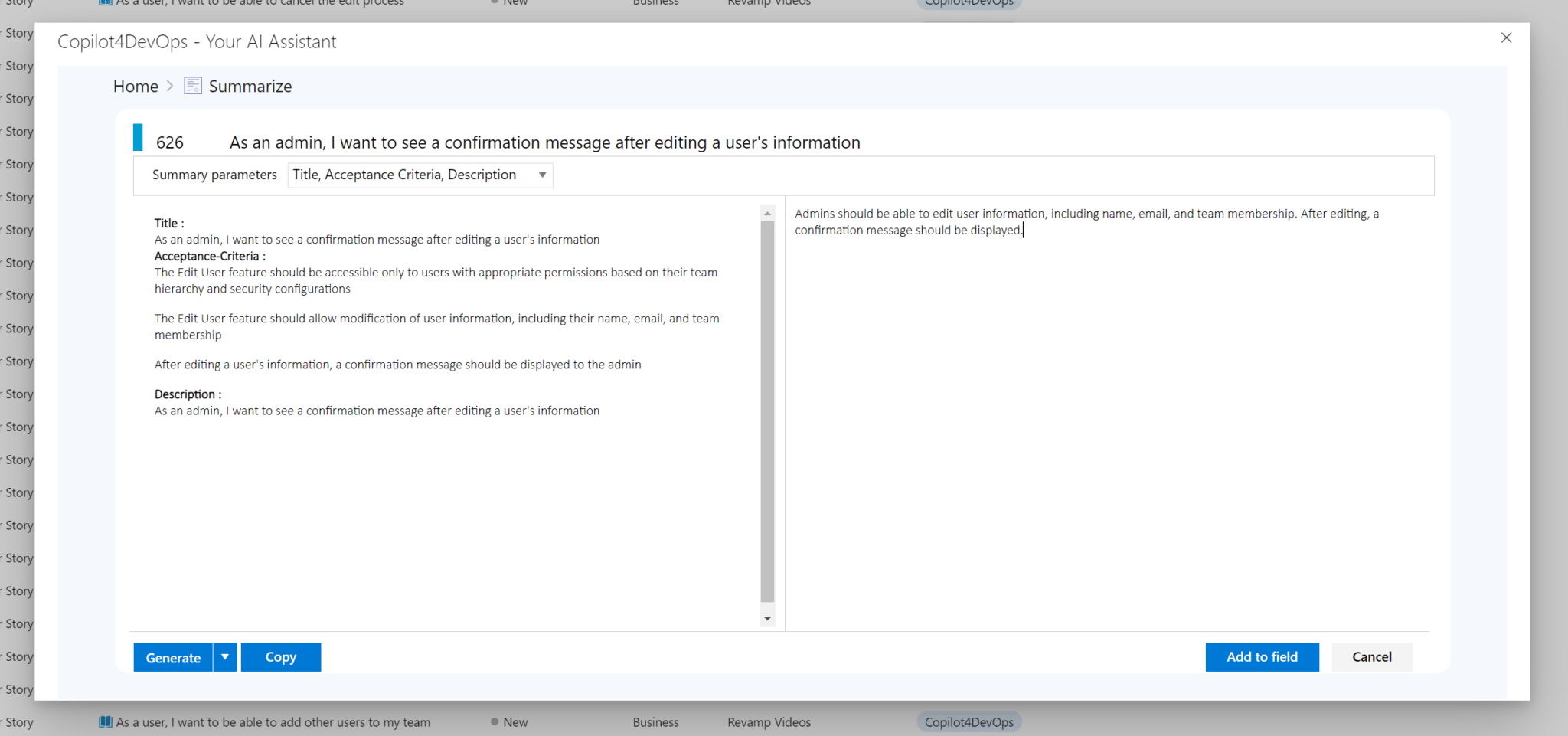The height and width of the screenshot is (736, 1568).
Task: Close the Copilot4DevOps assistant dialog
Action: pyautogui.click(x=1506, y=38)
